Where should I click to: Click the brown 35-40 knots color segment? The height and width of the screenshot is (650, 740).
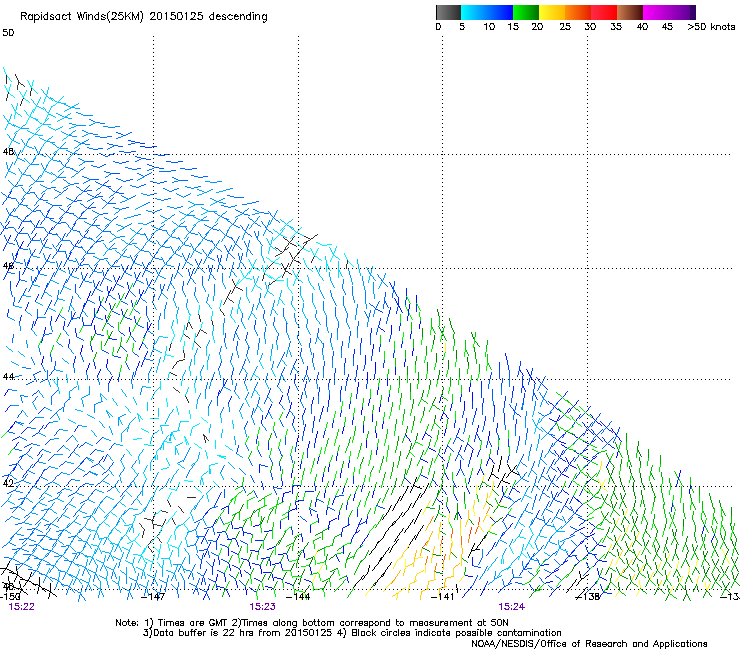point(630,12)
